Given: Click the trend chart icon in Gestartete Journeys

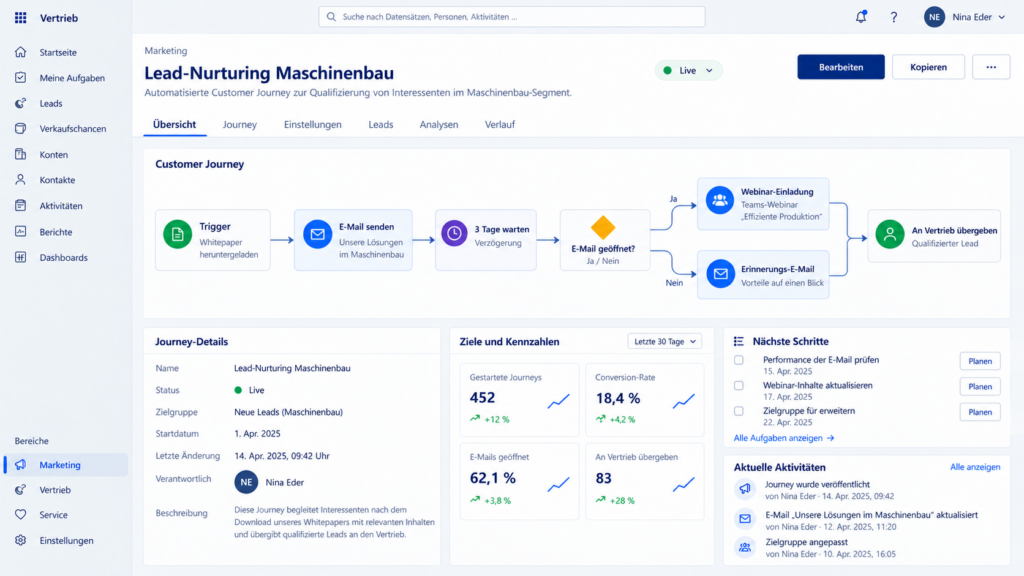Looking at the screenshot, I should (x=558, y=401).
